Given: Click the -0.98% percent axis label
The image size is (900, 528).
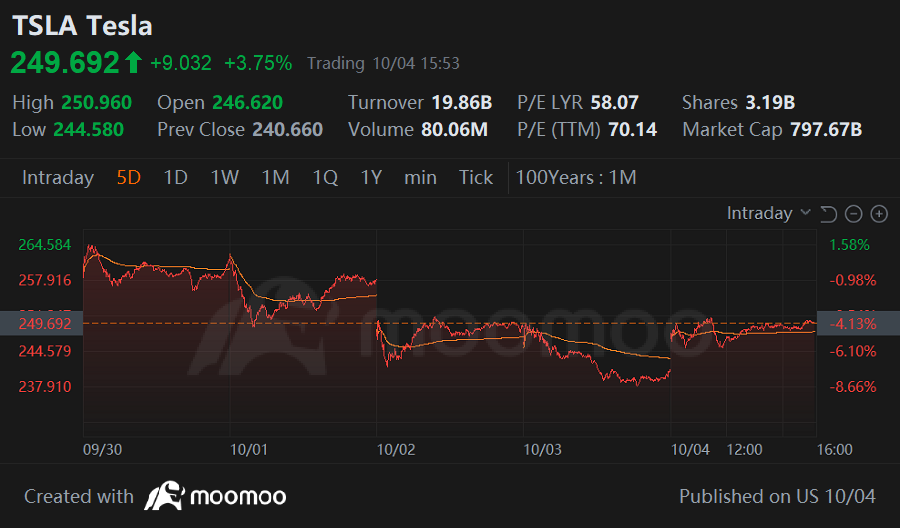Looking at the screenshot, I should [x=852, y=280].
